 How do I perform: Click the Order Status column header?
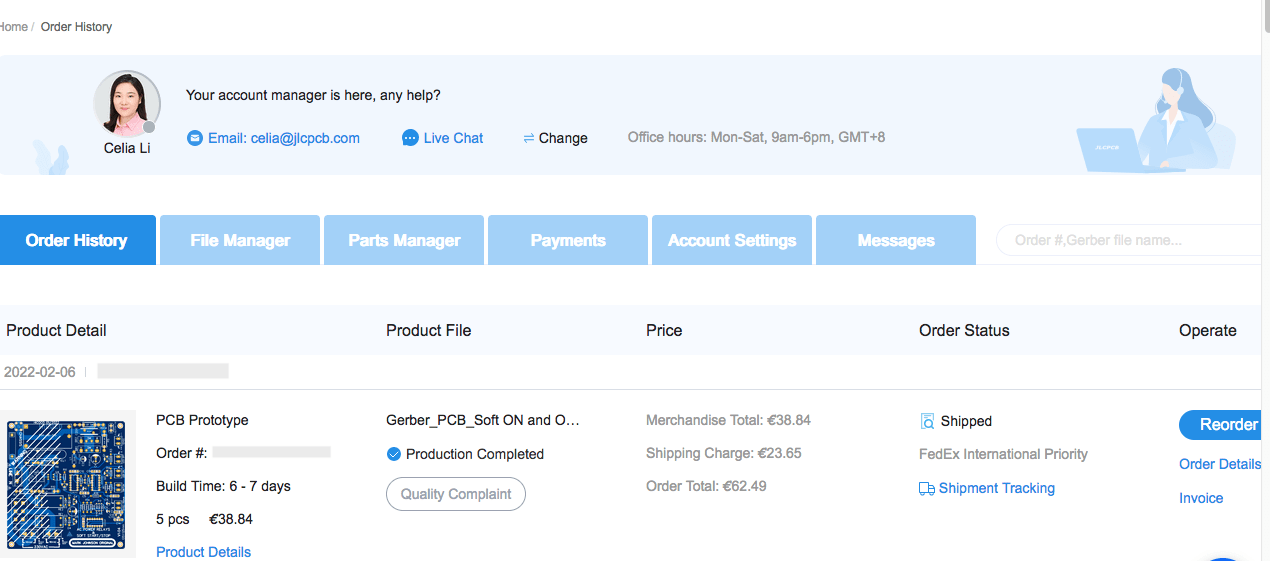pyautogui.click(x=964, y=331)
